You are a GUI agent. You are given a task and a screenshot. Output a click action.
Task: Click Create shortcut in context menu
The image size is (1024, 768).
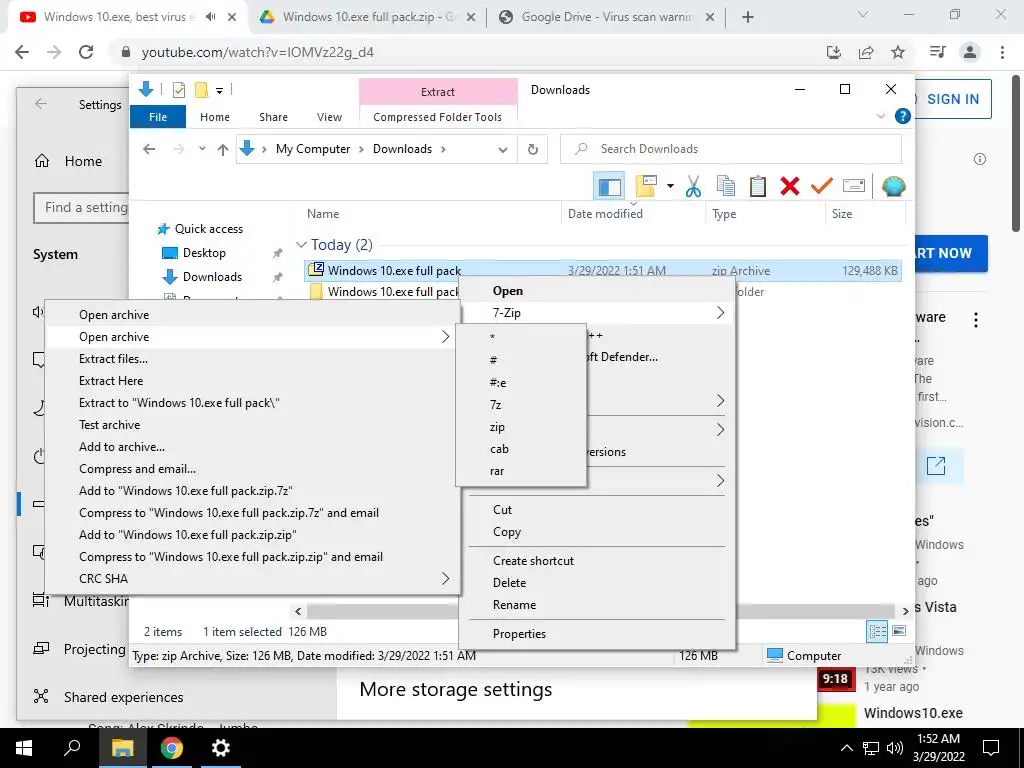click(x=597, y=560)
